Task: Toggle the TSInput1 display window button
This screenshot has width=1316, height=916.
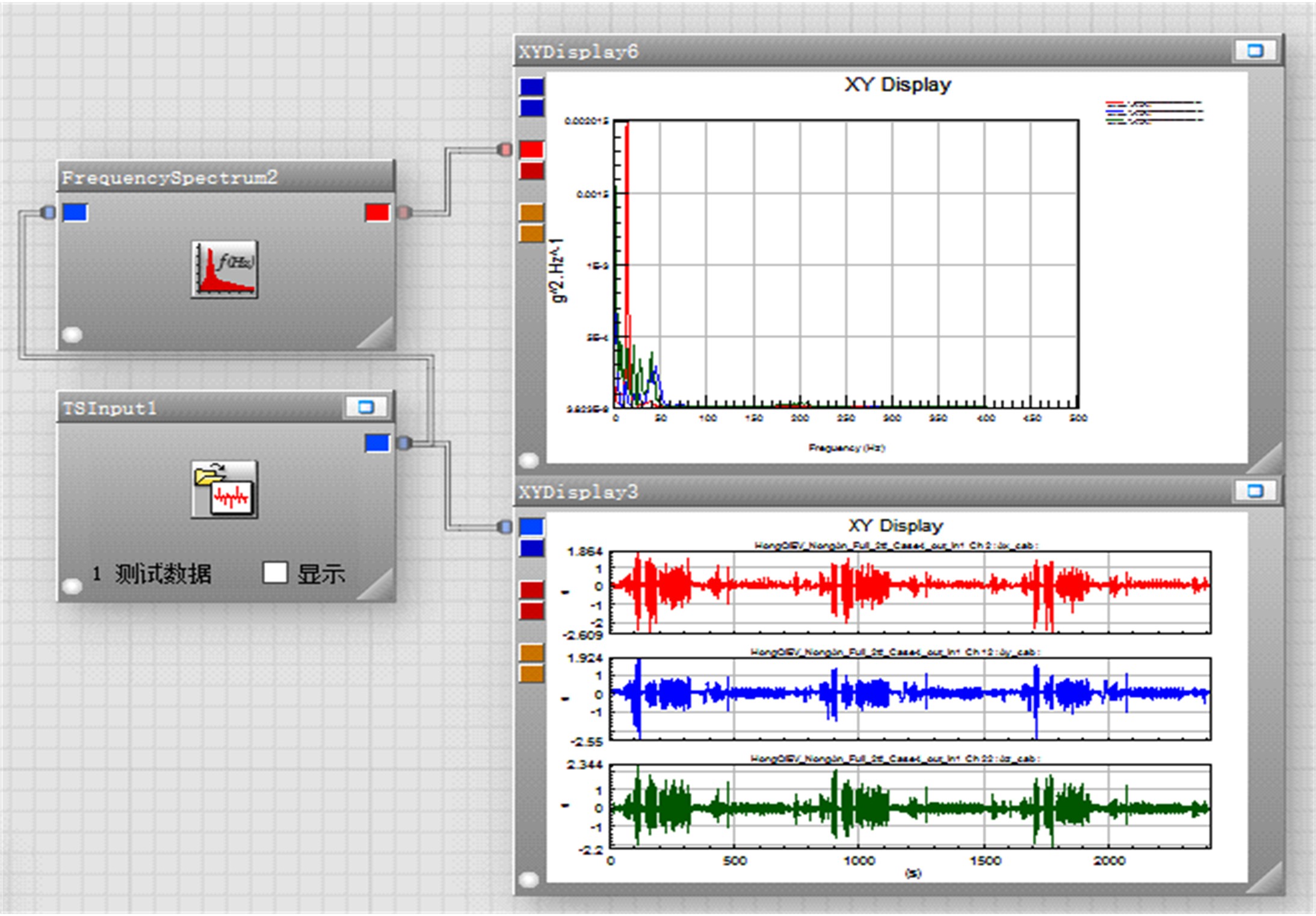Action: click(x=366, y=407)
